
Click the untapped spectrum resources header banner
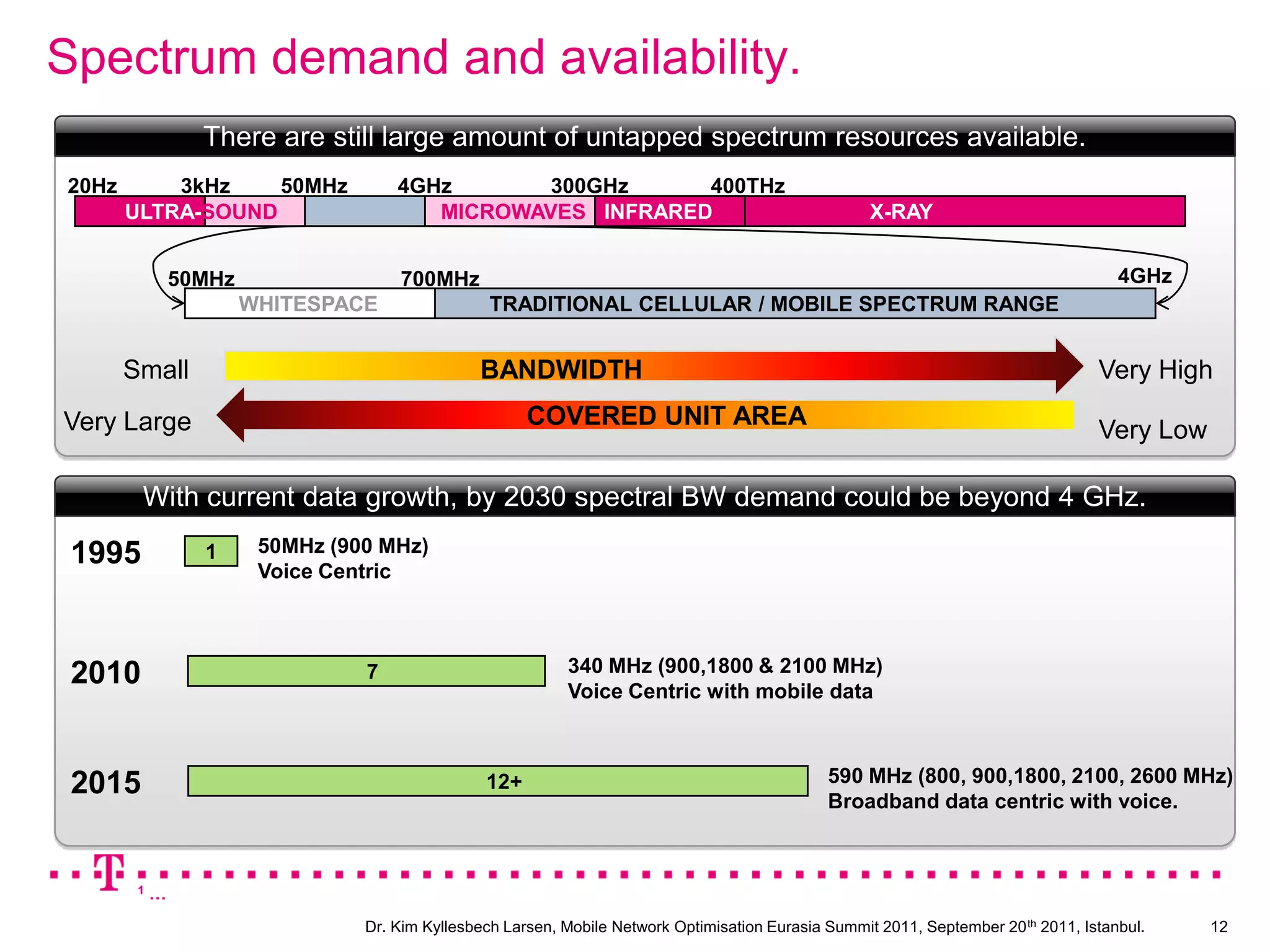tap(644, 136)
